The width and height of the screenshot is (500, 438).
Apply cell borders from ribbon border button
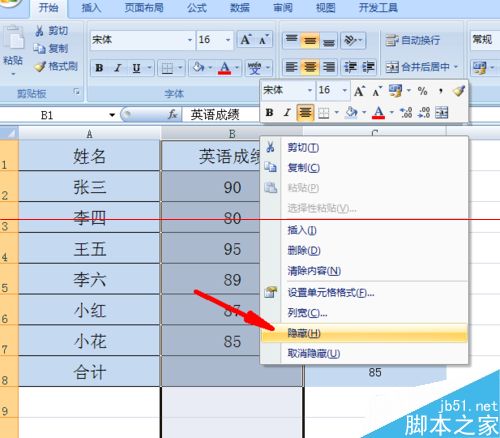(x=167, y=68)
